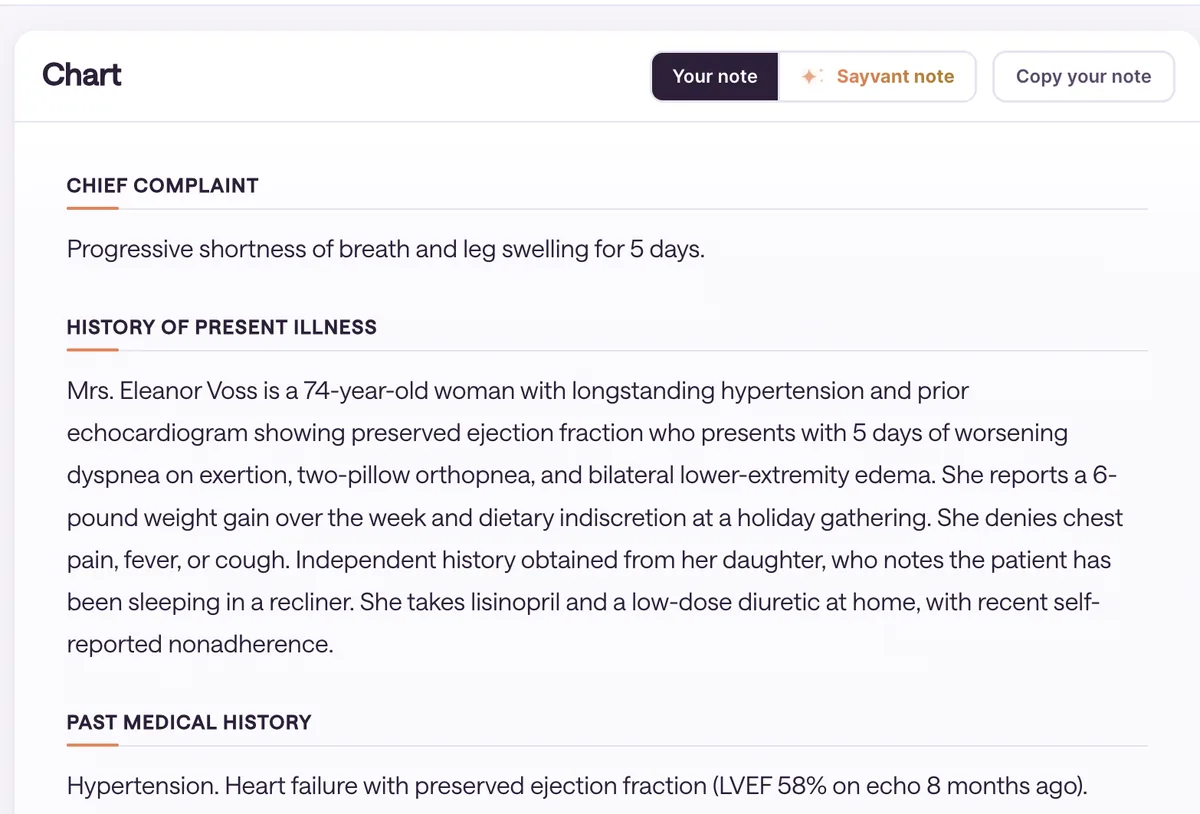Click the word Hypertension starting the past history line
The width and height of the screenshot is (1200, 814).
142,786
